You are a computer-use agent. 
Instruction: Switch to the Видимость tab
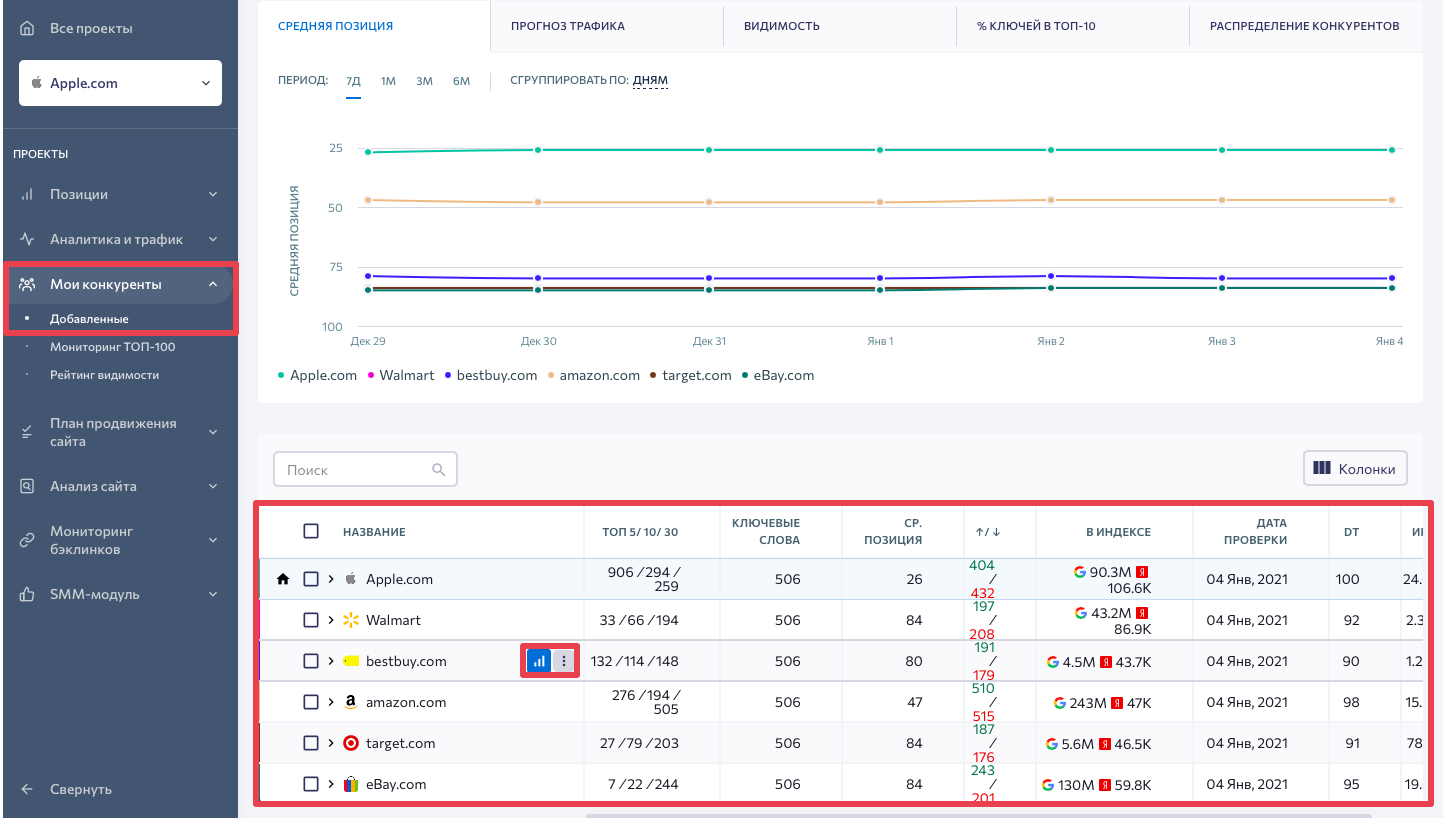coord(781,26)
